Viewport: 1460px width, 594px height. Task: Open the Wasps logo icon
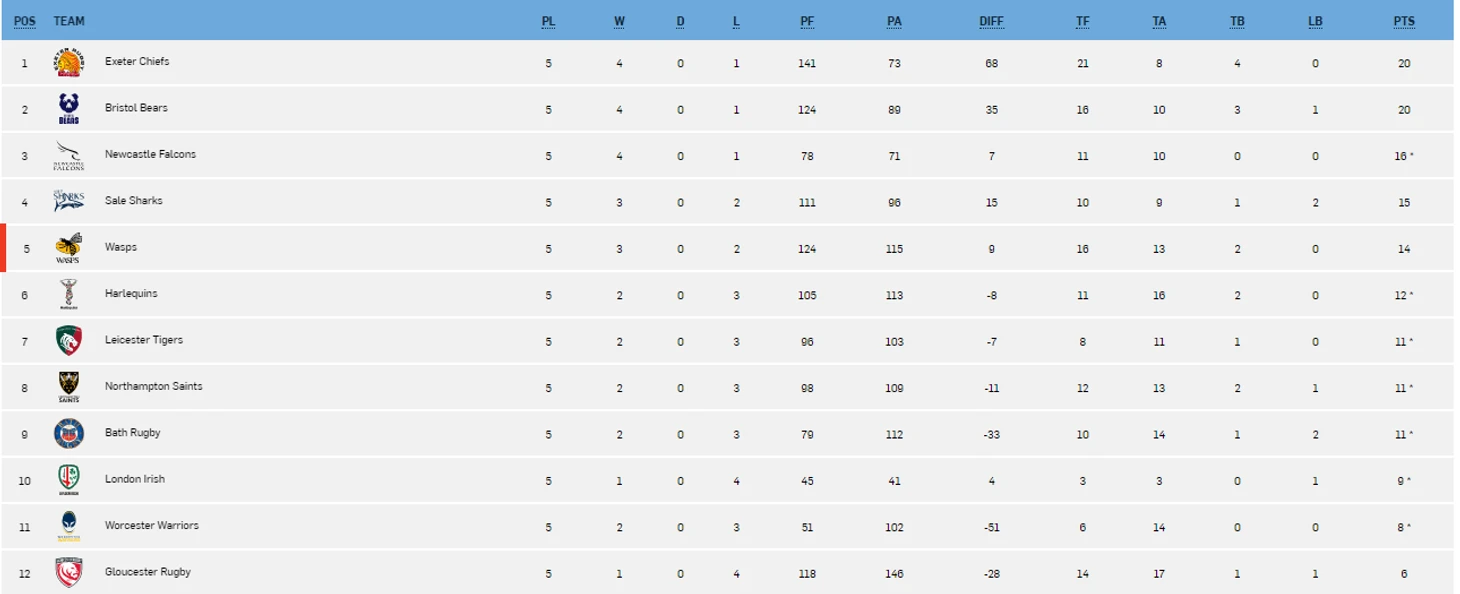69,248
